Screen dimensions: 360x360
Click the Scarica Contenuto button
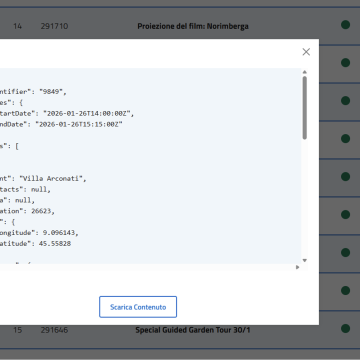[138, 307]
